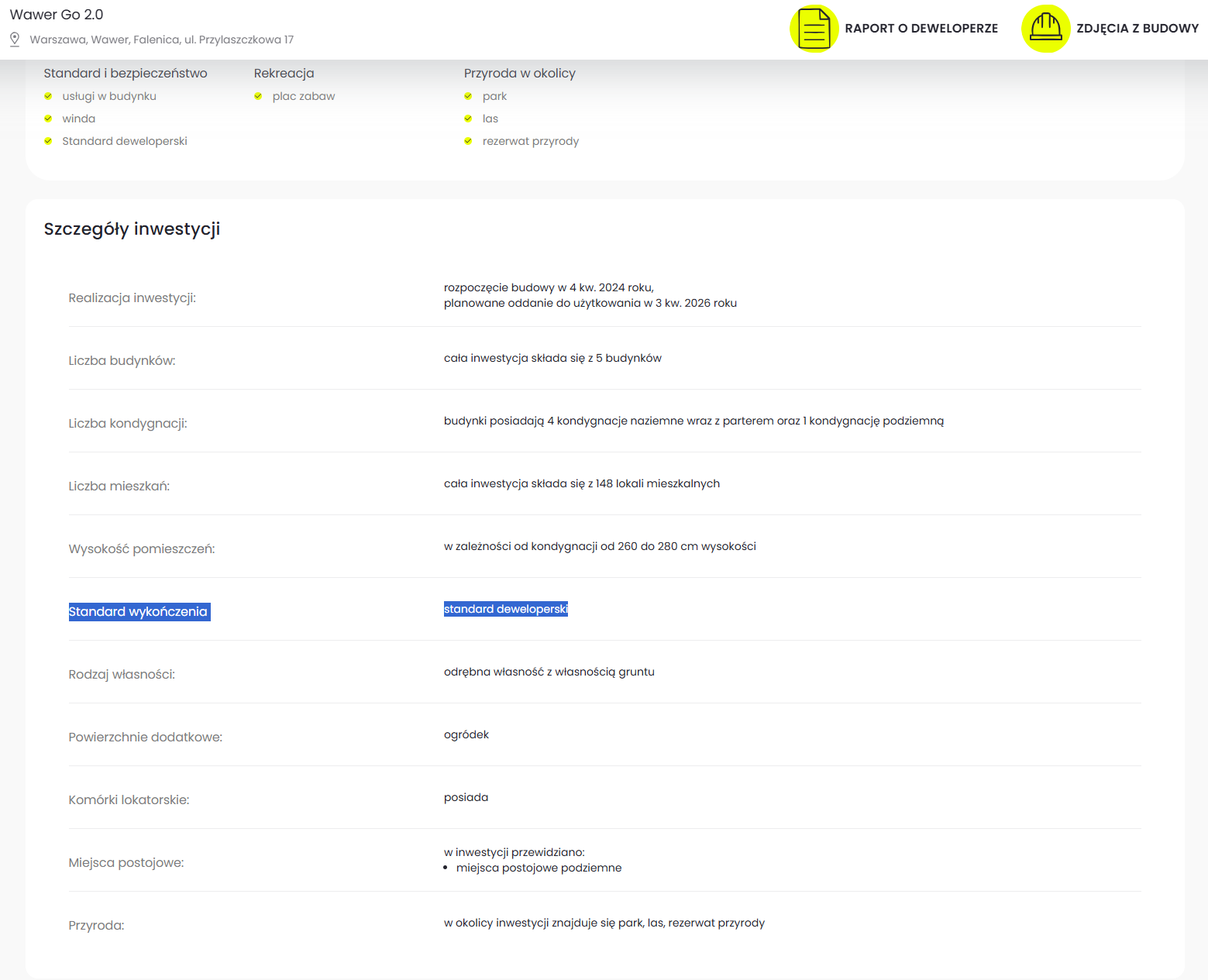Click the checkmark beside rezerwat przyrody
1208x980 pixels.
[468, 141]
